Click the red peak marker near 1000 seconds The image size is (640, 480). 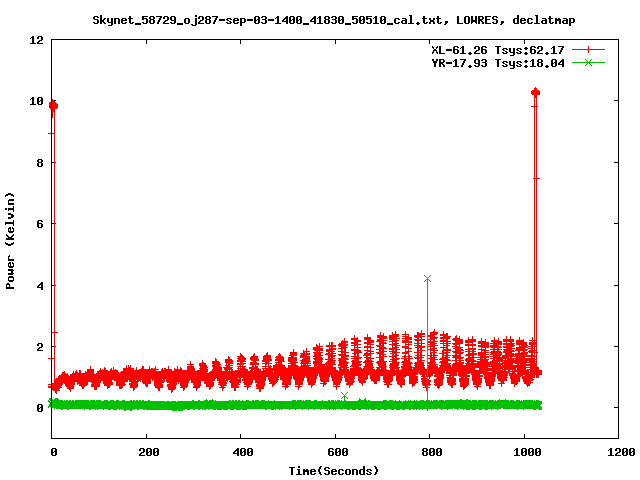coord(536,93)
